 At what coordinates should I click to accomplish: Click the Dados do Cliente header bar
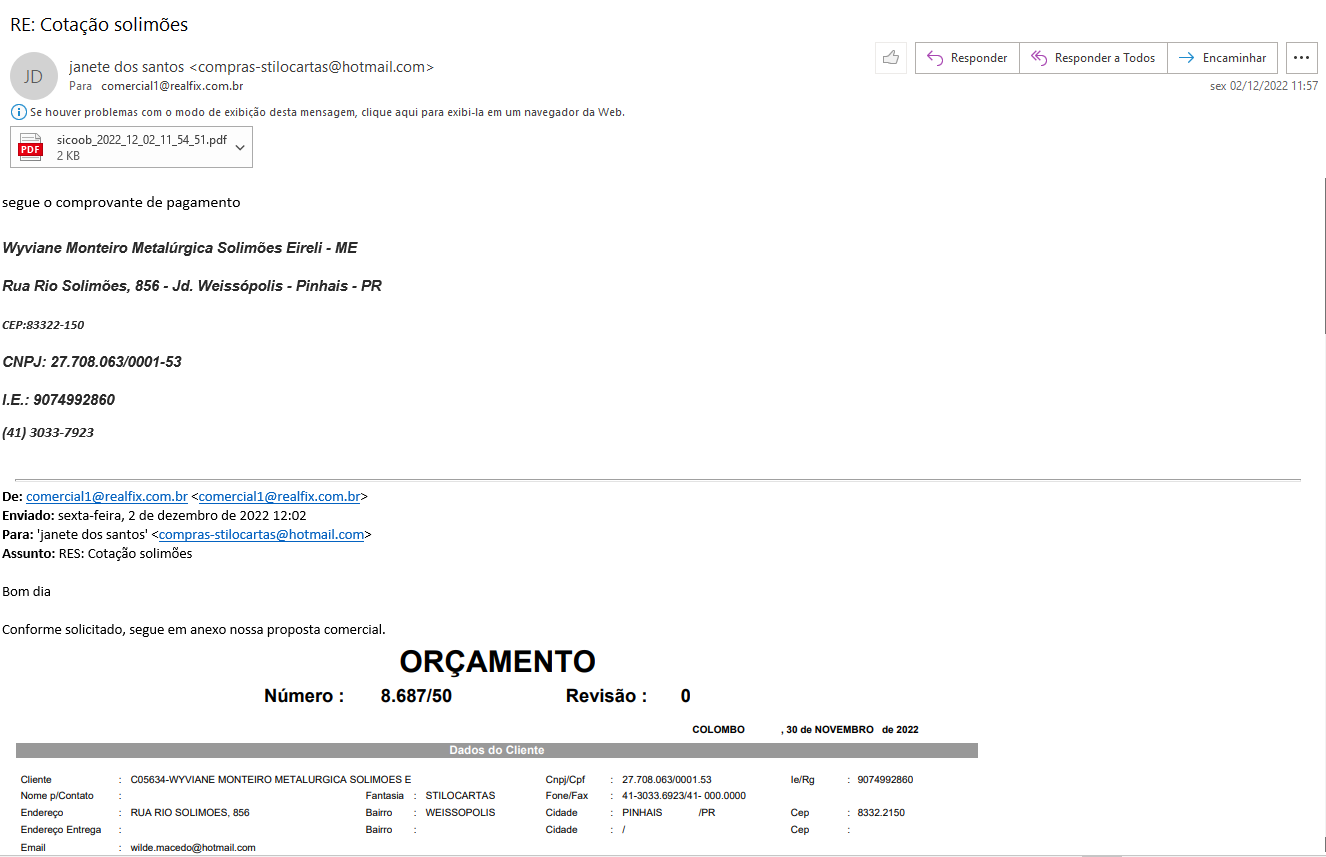pos(496,750)
